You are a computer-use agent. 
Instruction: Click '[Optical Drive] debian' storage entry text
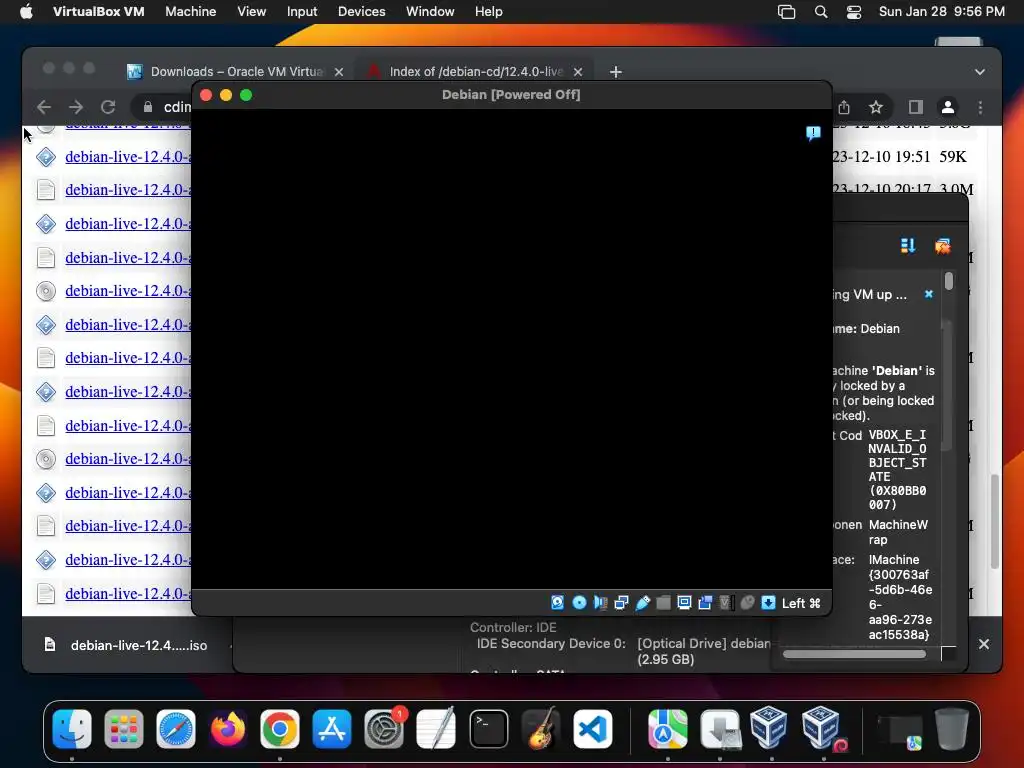(x=703, y=643)
